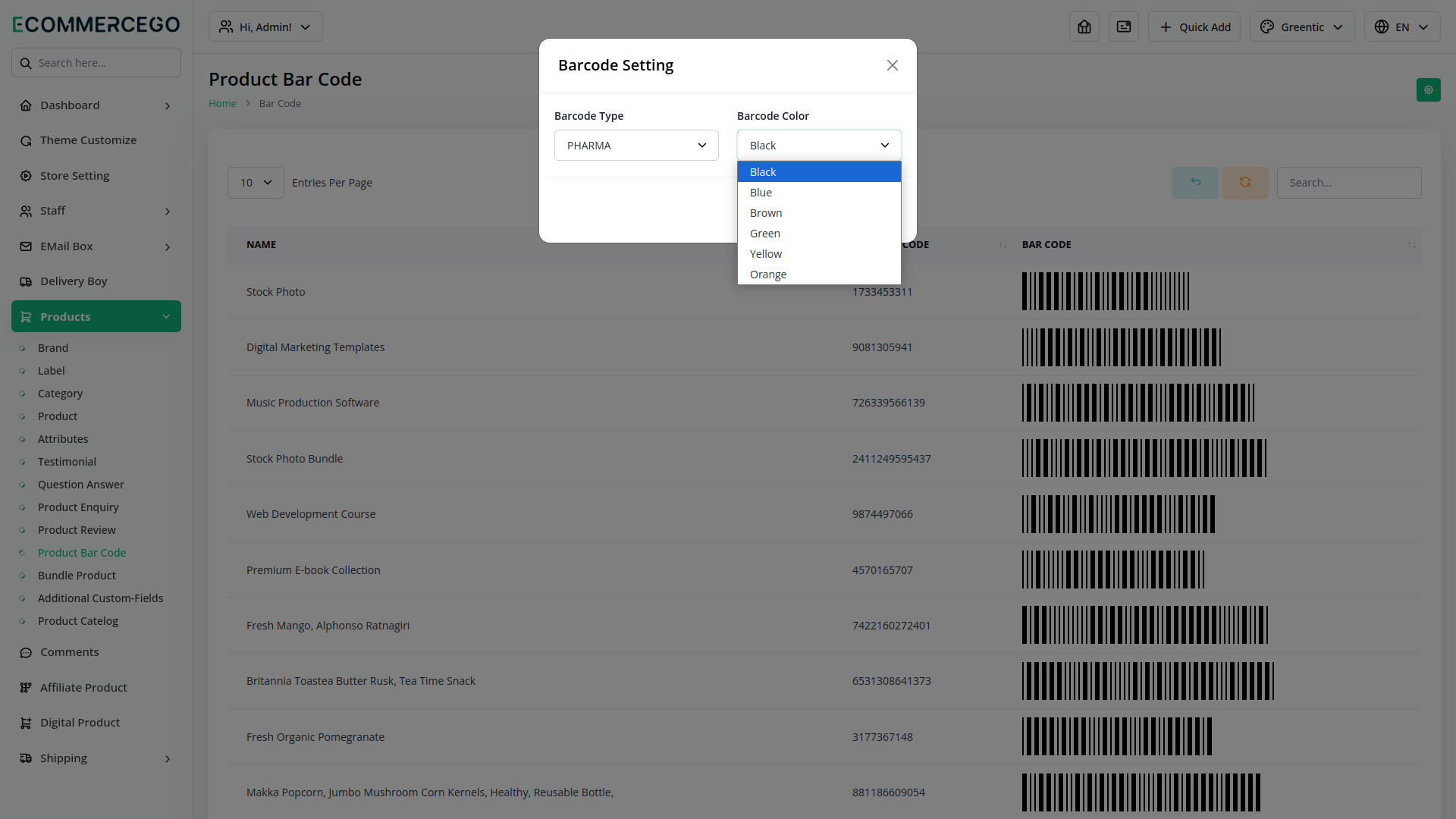Image resolution: width=1456 pixels, height=819 pixels.
Task: Click the Comments bubble icon
Action: [26, 652]
